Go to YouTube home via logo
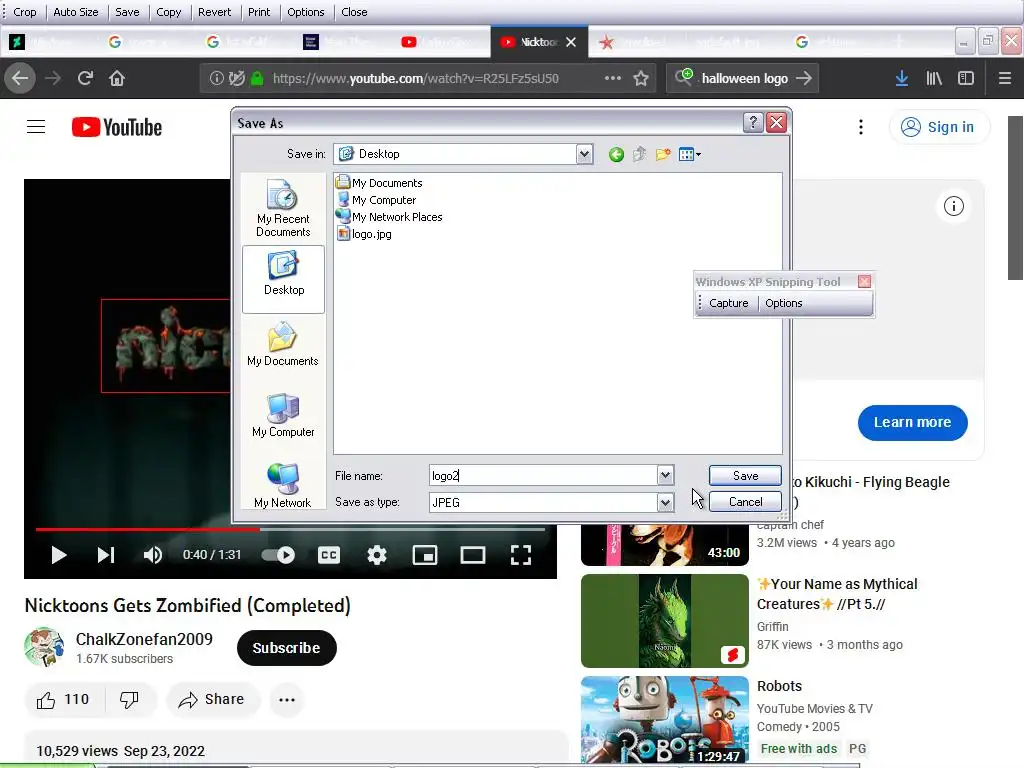The height and width of the screenshot is (768, 1024). (x=117, y=127)
